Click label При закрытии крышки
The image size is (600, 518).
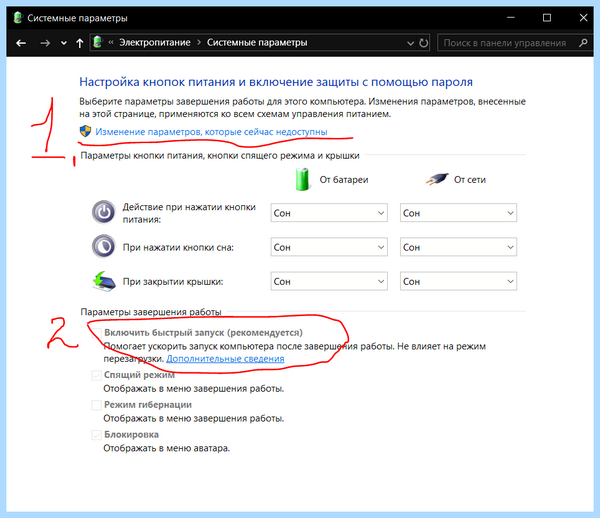[x=173, y=282]
